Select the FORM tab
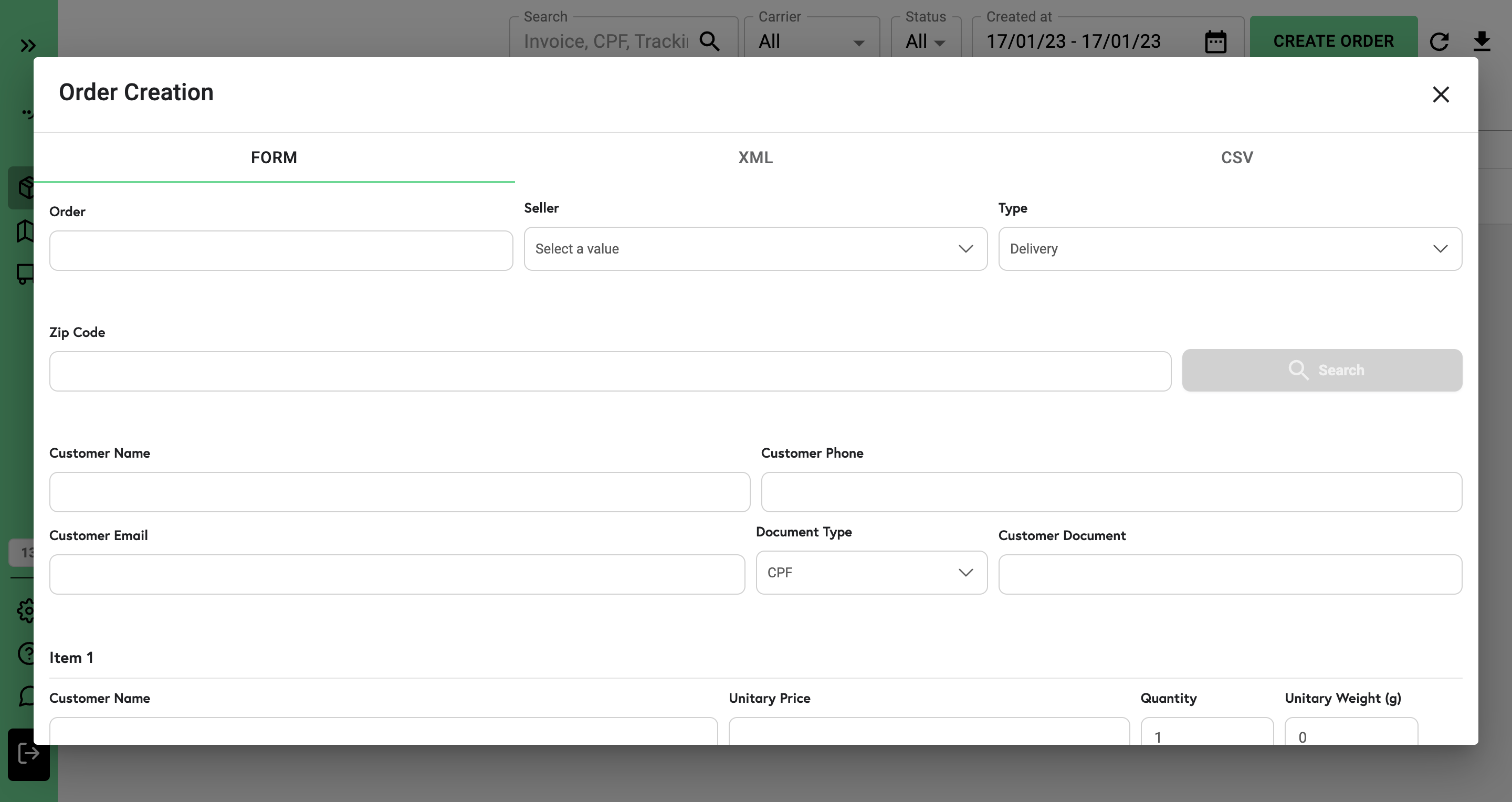The image size is (1512, 802). pyautogui.click(x=274, y=157)
